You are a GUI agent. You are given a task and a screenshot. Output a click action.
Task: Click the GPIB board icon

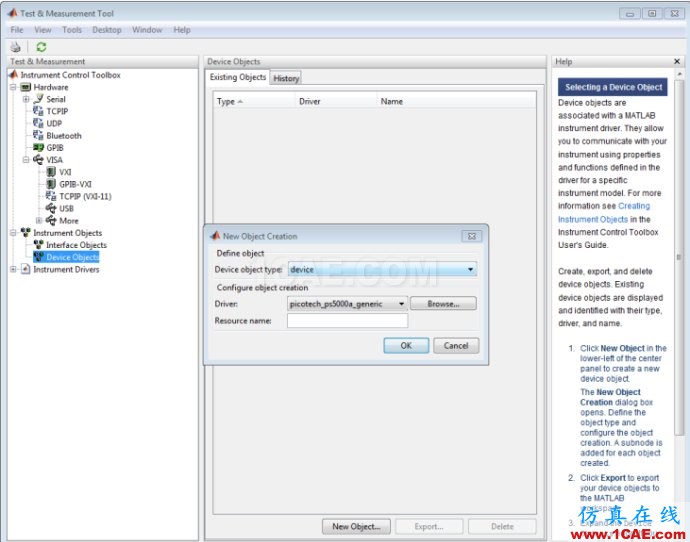pyautogui.click(x=39, y=147)
